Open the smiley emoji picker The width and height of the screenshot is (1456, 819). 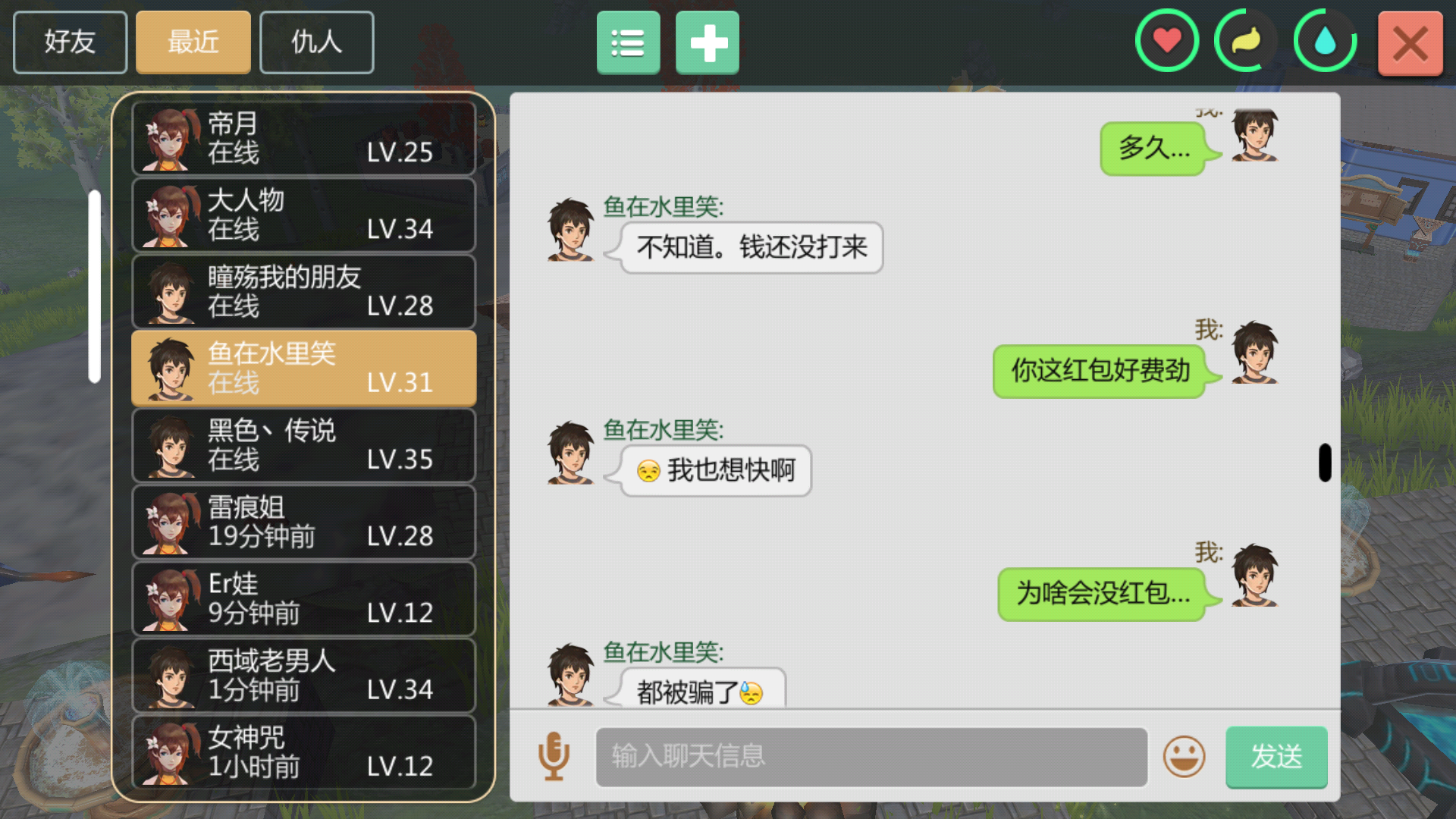(1184, 756)
